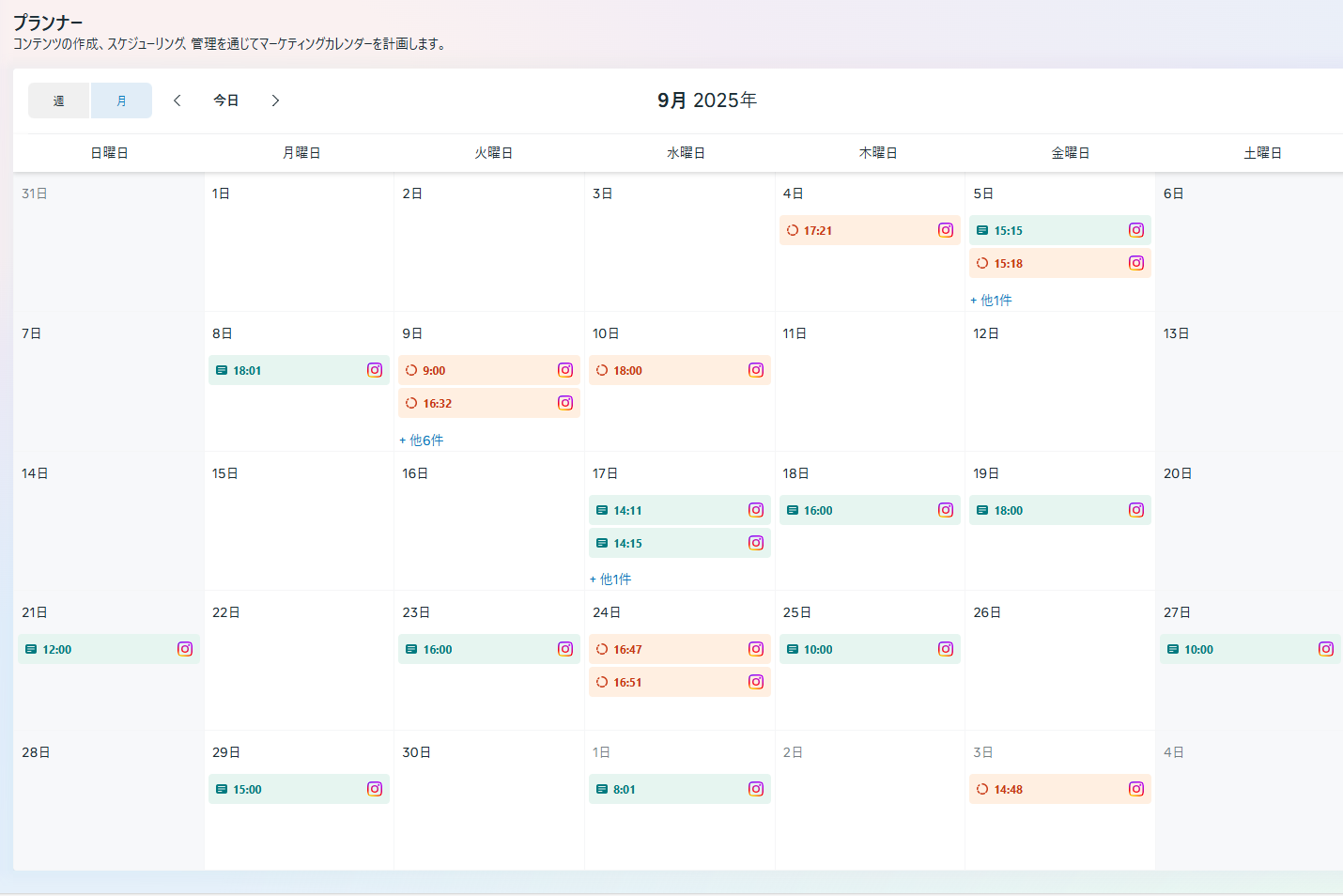Click draft status icon on 9日 9:00 entry
1343x896 pixels.
[x=411, y=370]
